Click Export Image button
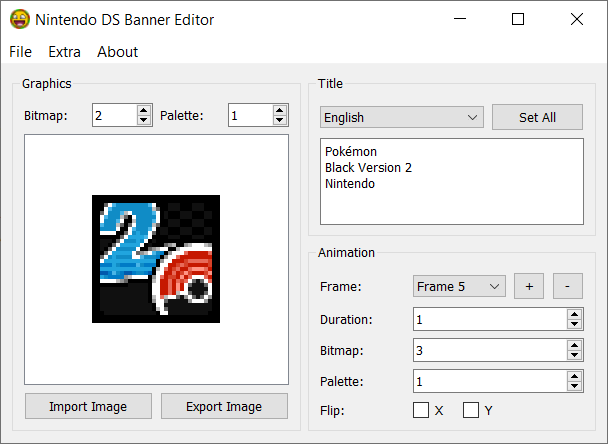The height and width of the screenshot is (444, 608). coord(224,406)
